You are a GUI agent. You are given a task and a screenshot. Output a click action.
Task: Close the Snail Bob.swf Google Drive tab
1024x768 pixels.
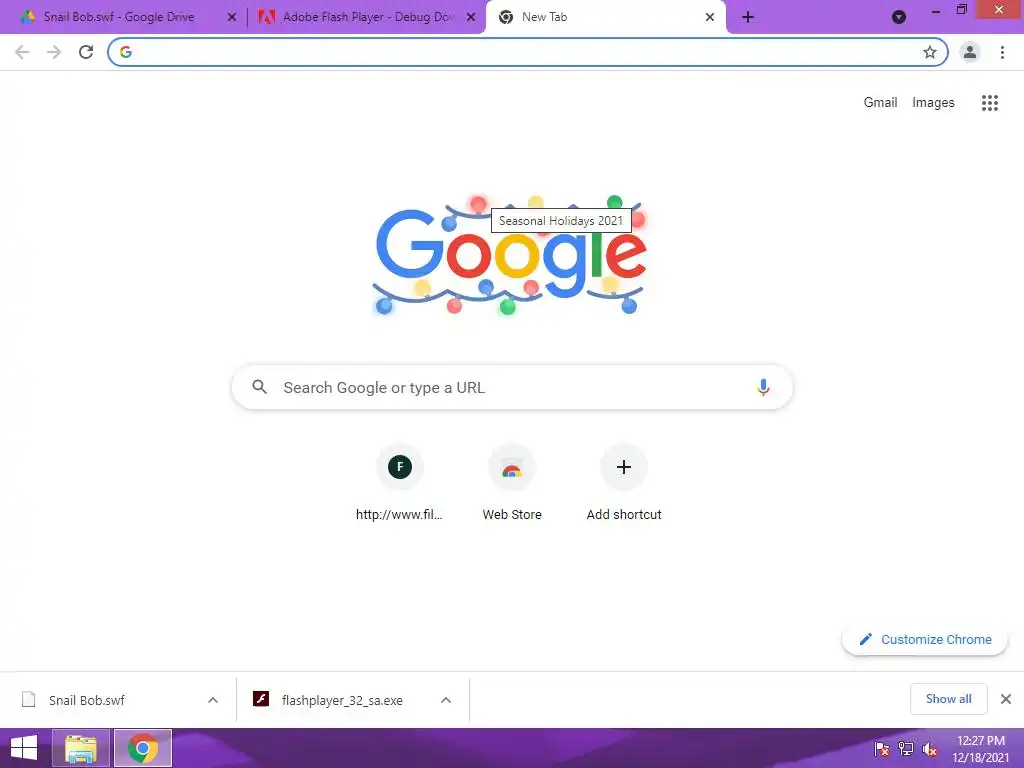pyautogui.click(x=231, y=17)
